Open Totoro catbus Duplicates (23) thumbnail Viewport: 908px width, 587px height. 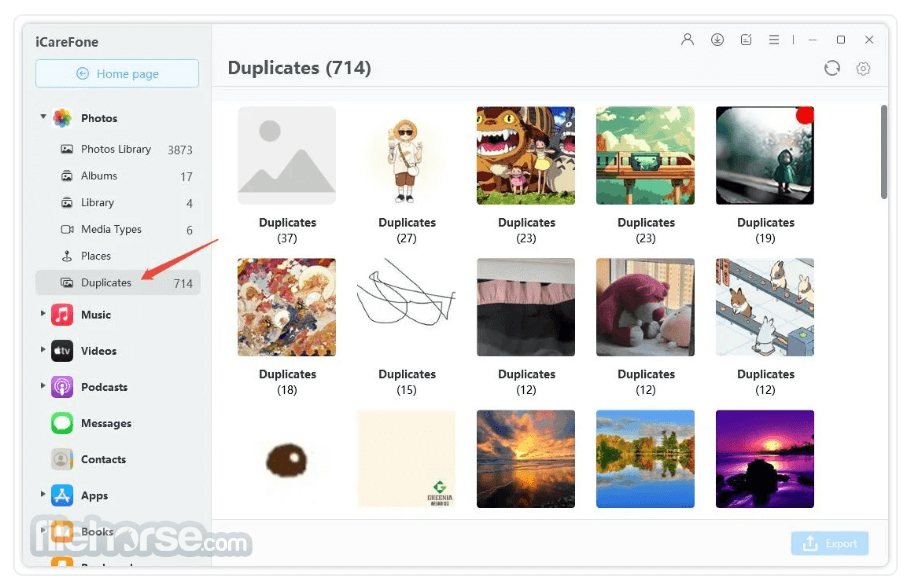pos(526,155)
